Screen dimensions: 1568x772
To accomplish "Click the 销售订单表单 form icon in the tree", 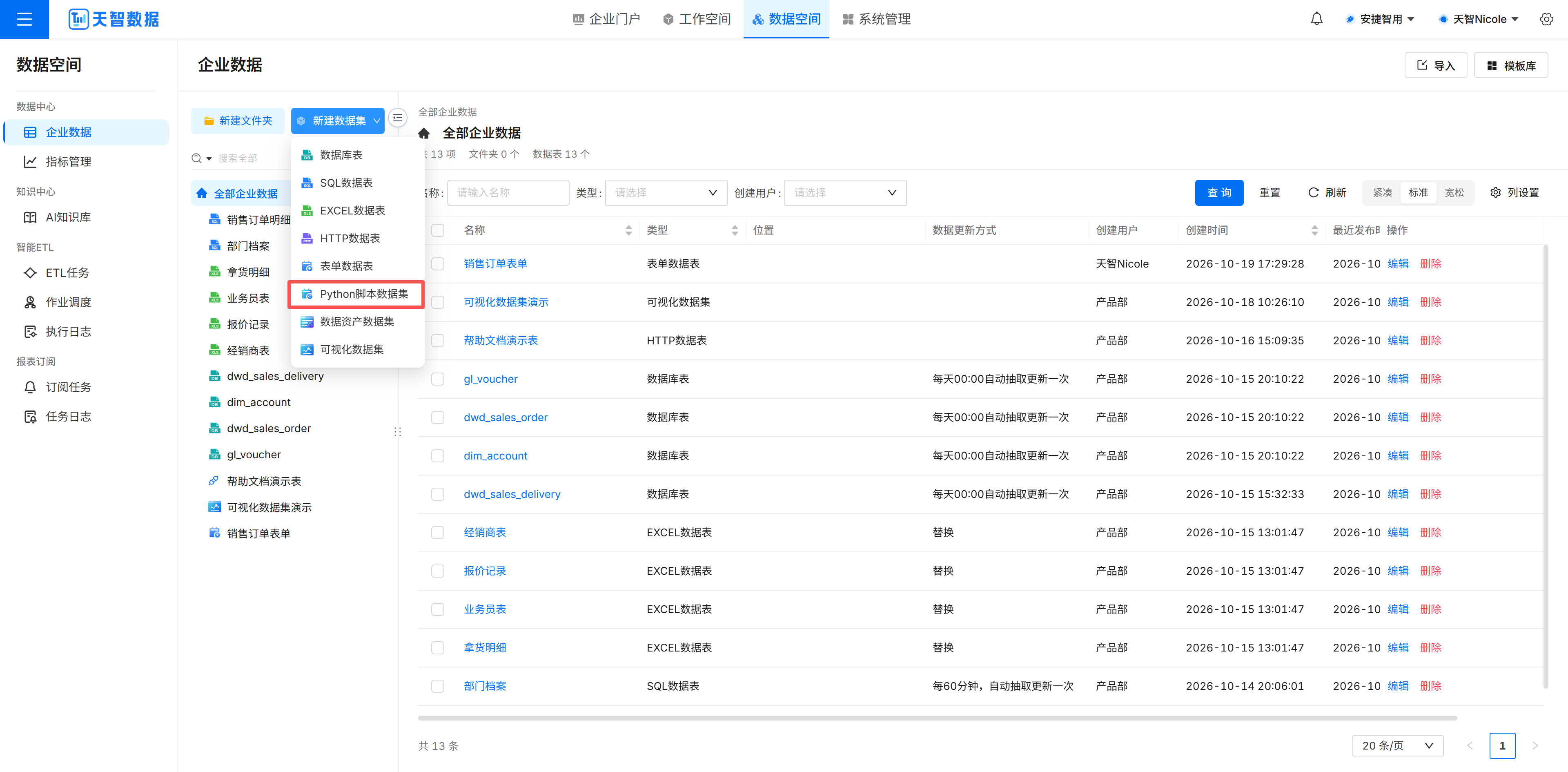I will click(x=214, y=533).
